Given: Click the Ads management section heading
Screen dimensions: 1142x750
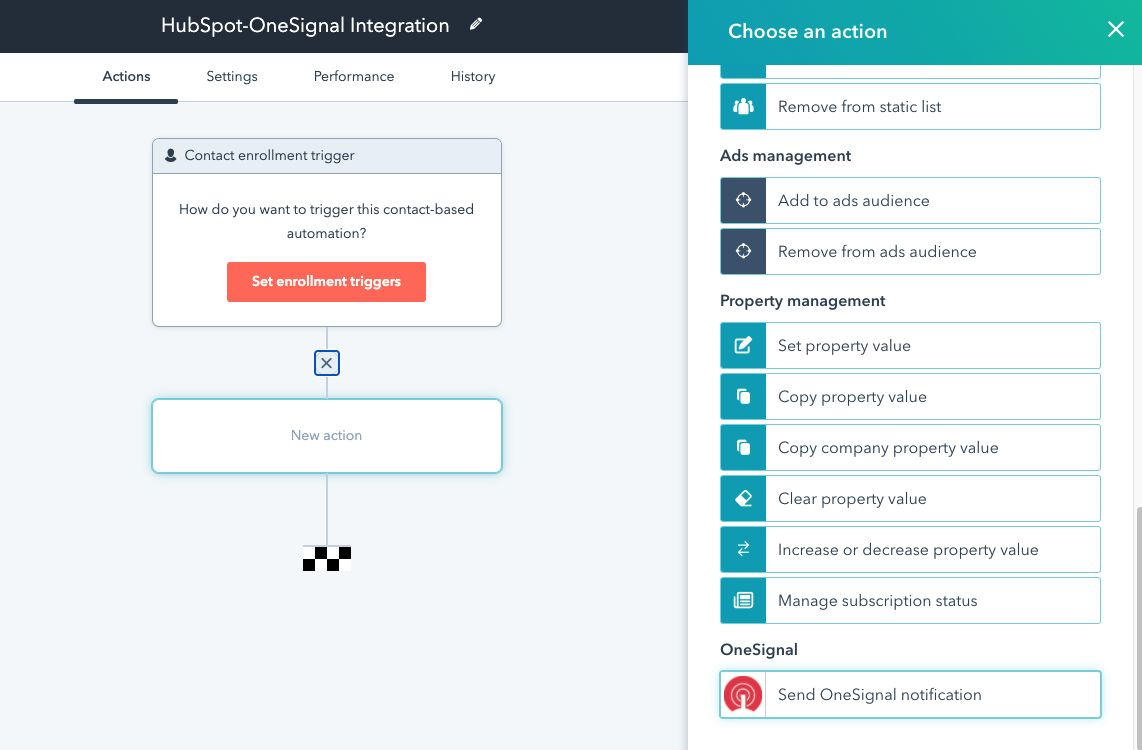Looking at the screenshot, I should (785, 156).
